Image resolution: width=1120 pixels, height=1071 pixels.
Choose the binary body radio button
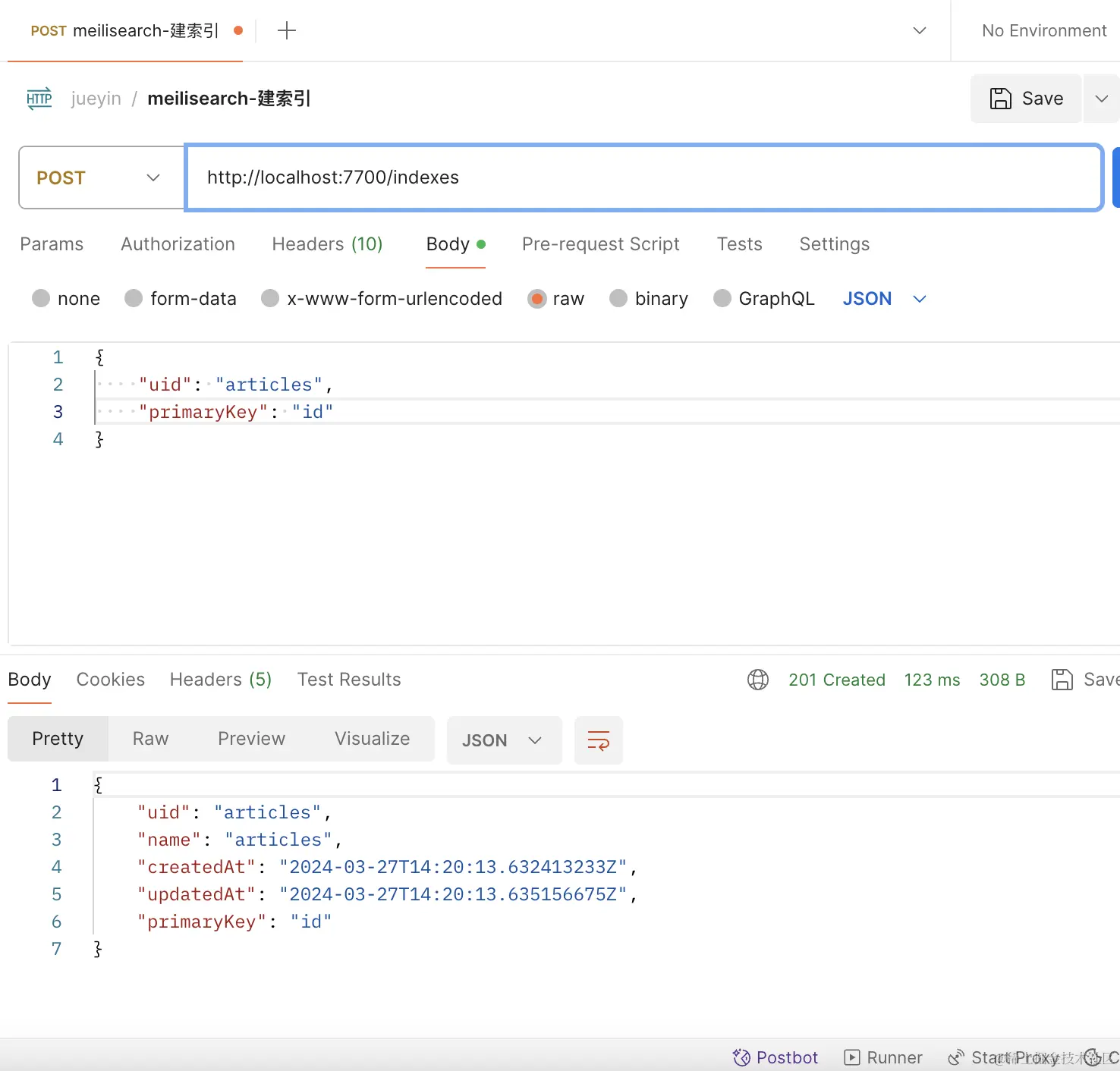point(618,299)
